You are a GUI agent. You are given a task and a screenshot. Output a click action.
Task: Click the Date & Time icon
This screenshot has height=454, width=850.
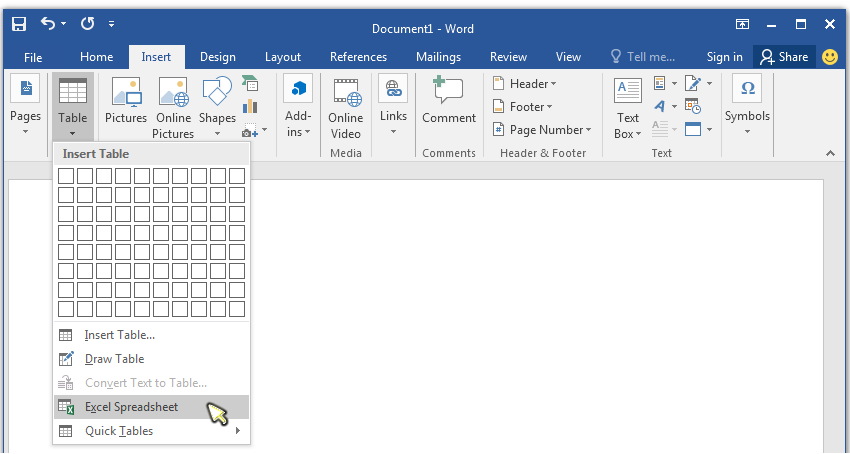[693, 106]
